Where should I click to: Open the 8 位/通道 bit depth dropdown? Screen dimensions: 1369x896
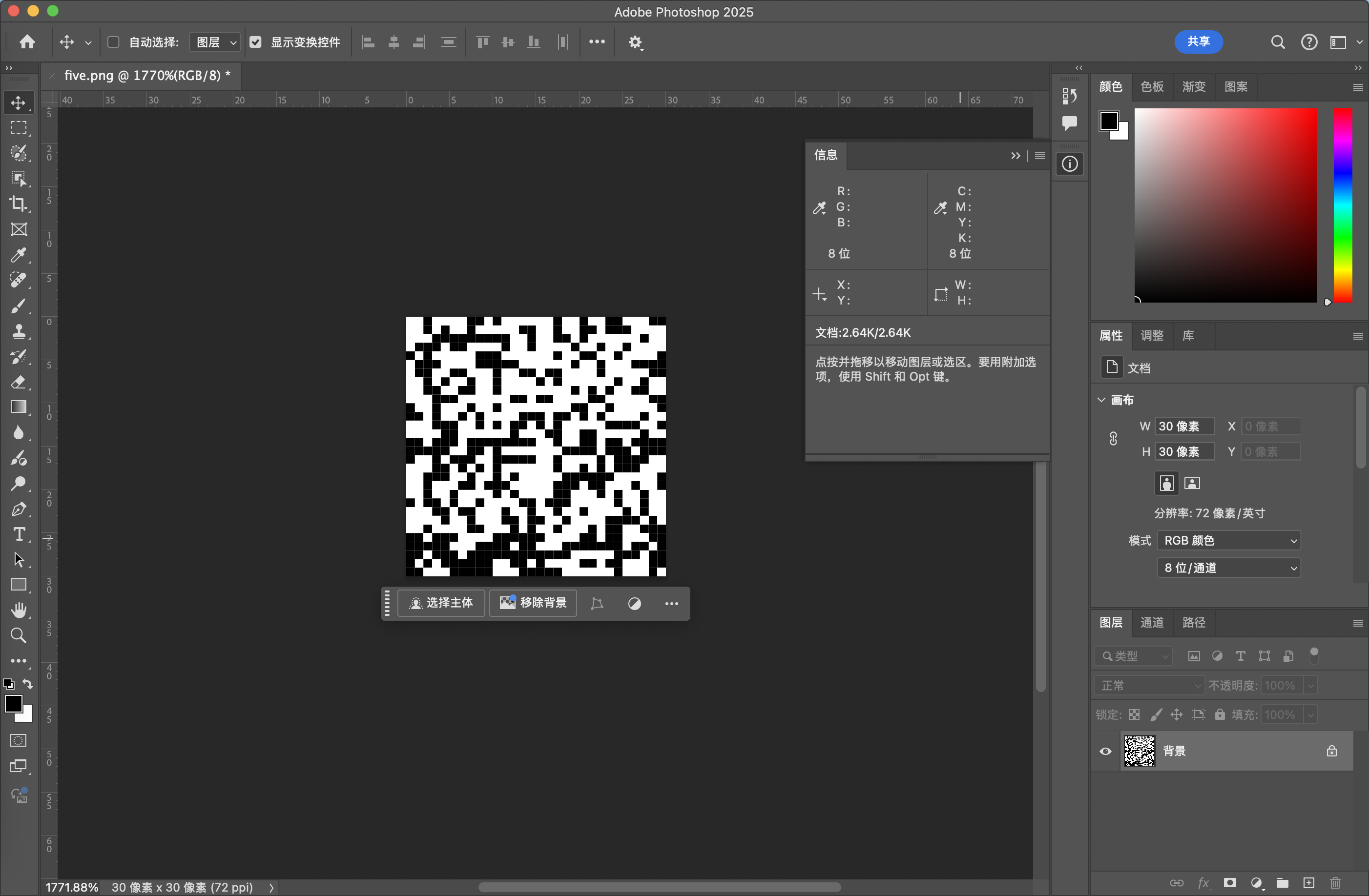(1228, 568)
